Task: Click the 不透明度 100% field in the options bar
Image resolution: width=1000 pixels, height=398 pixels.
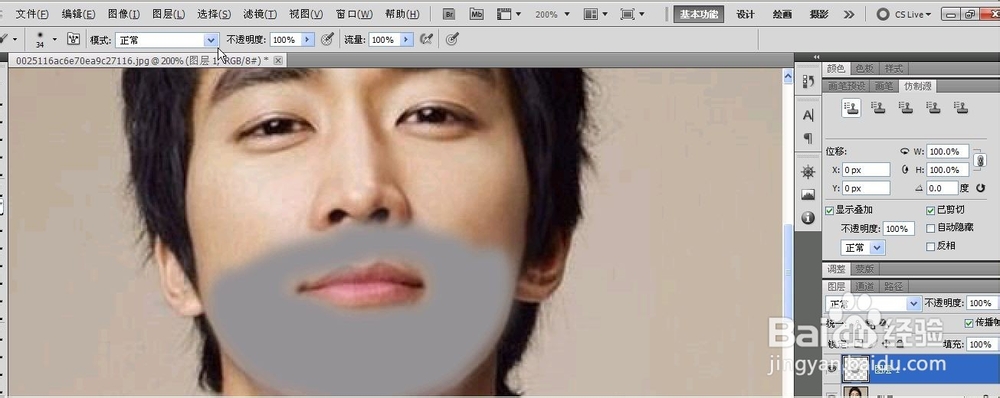Action: tap(285, 40)
